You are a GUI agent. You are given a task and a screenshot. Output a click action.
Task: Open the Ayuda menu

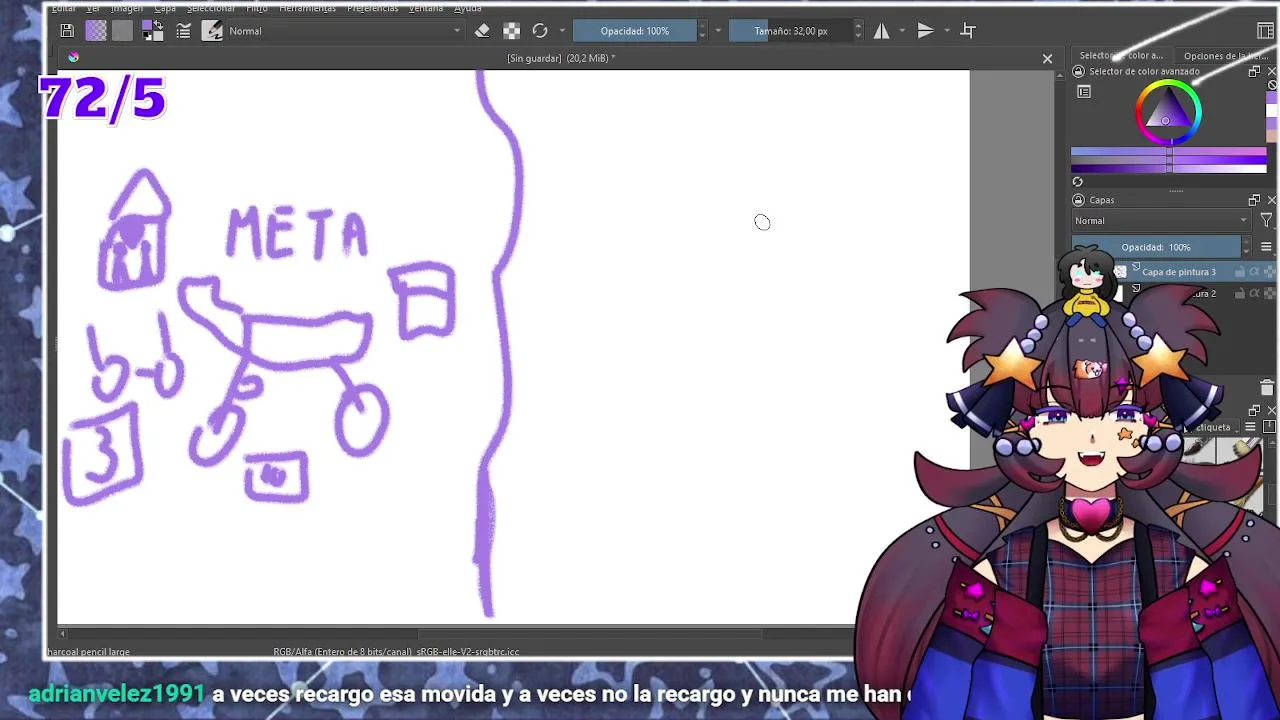coord(468,8)
